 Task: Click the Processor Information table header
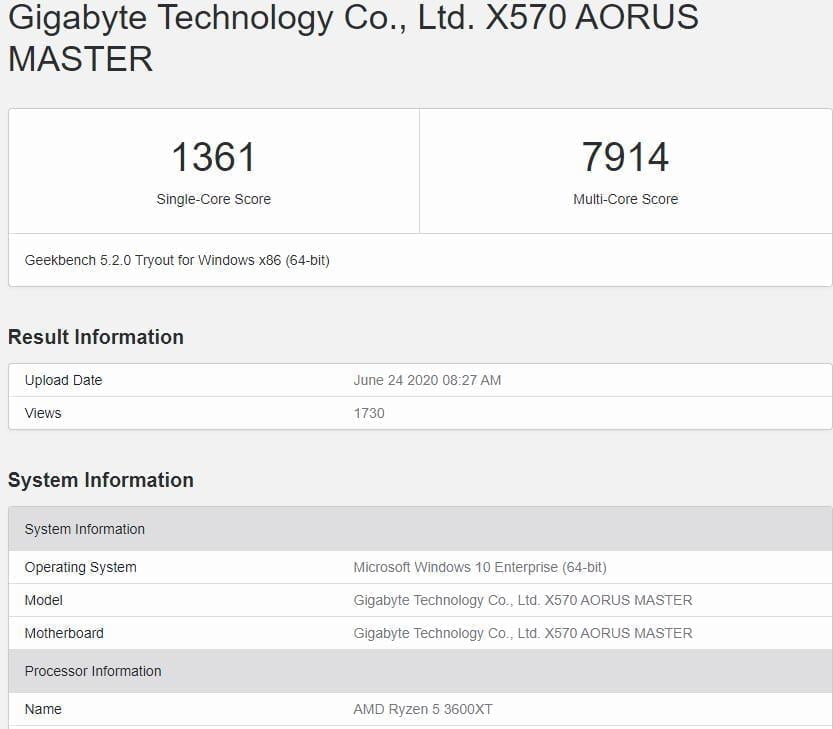tap(93, 671)
